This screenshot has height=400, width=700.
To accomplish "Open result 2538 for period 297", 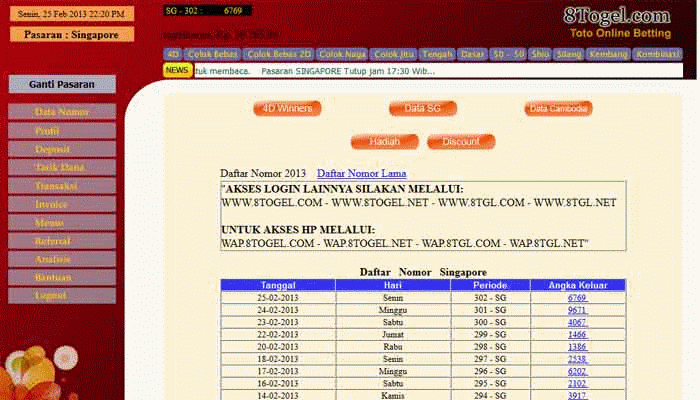I will coord(578,359).
